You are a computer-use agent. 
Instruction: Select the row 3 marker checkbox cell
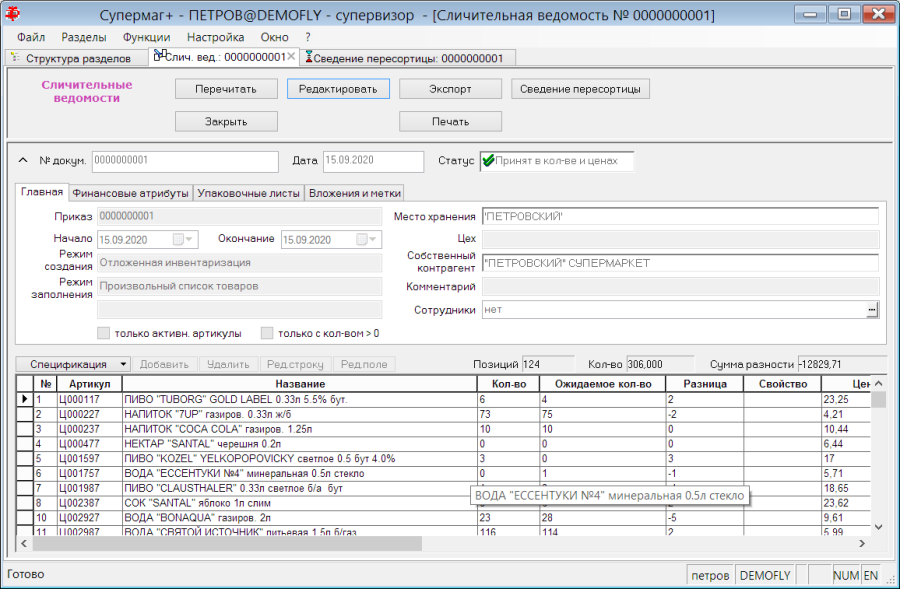[25, 429]
